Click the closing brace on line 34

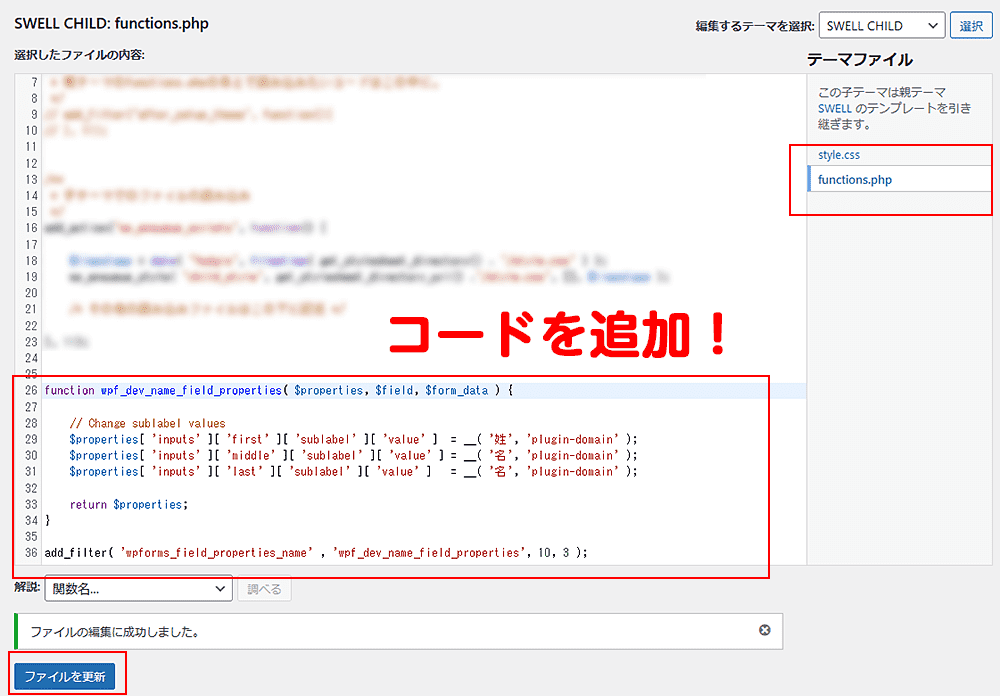48,521
